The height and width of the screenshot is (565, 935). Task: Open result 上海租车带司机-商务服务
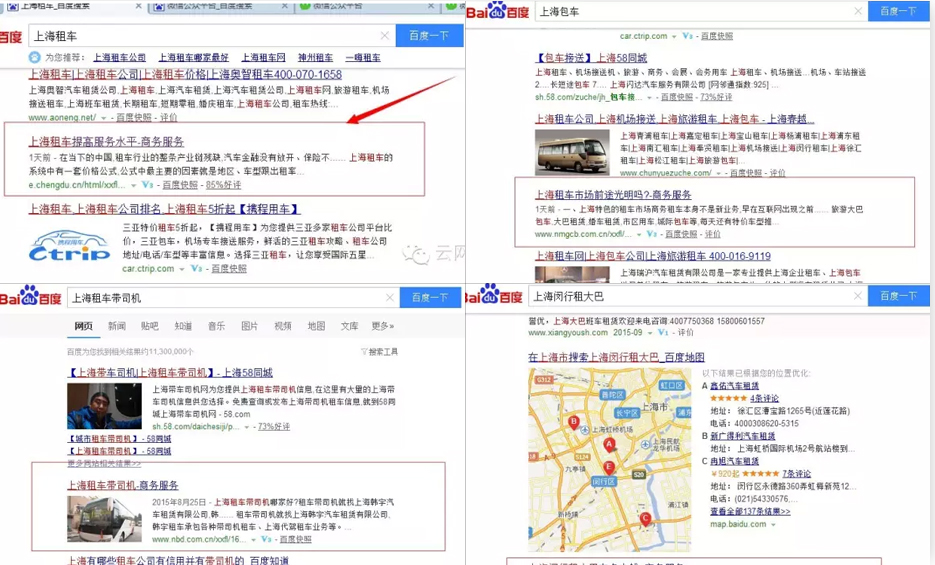[x=123, y=485]
